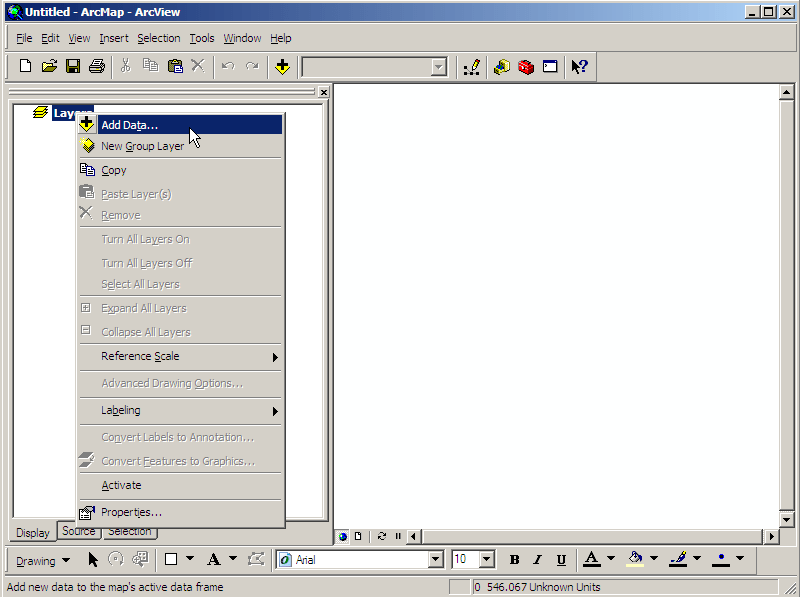
Task: Open Properties from the context menu
Action: pos(181,512)
